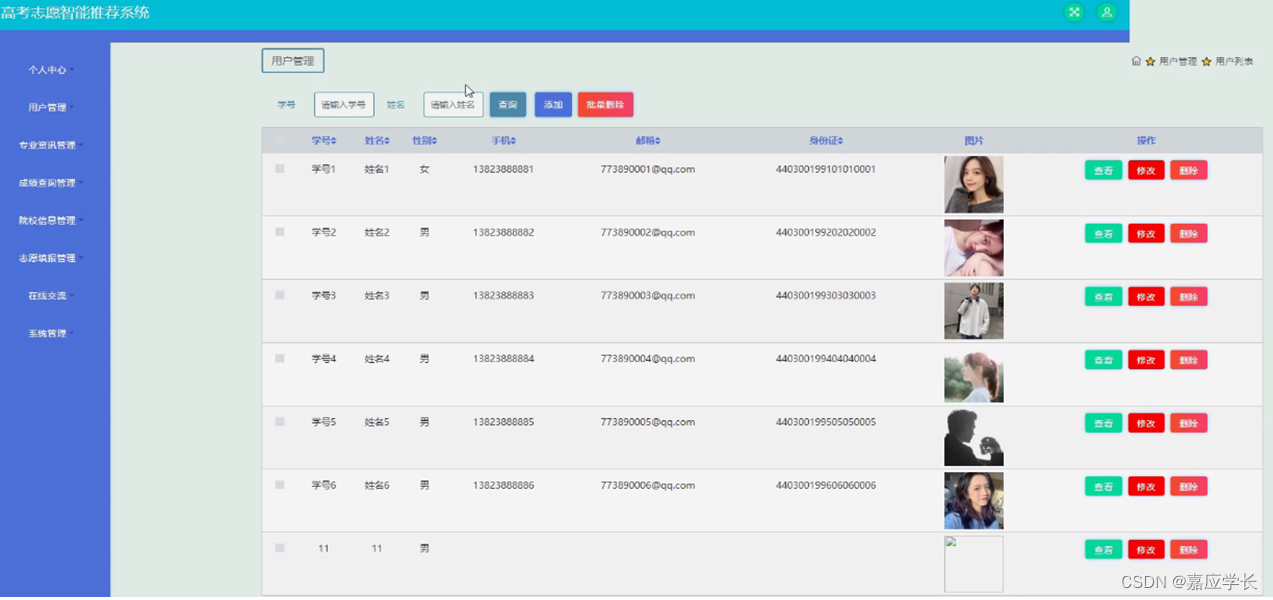The image size is (1273, 600).
Task: Check the box for row 11
Action: pyautogui.click(x=280, y=548)
